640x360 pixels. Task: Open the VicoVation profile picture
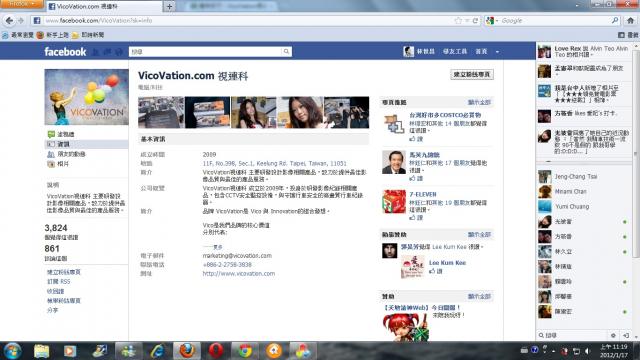click(x=87, y=97)
